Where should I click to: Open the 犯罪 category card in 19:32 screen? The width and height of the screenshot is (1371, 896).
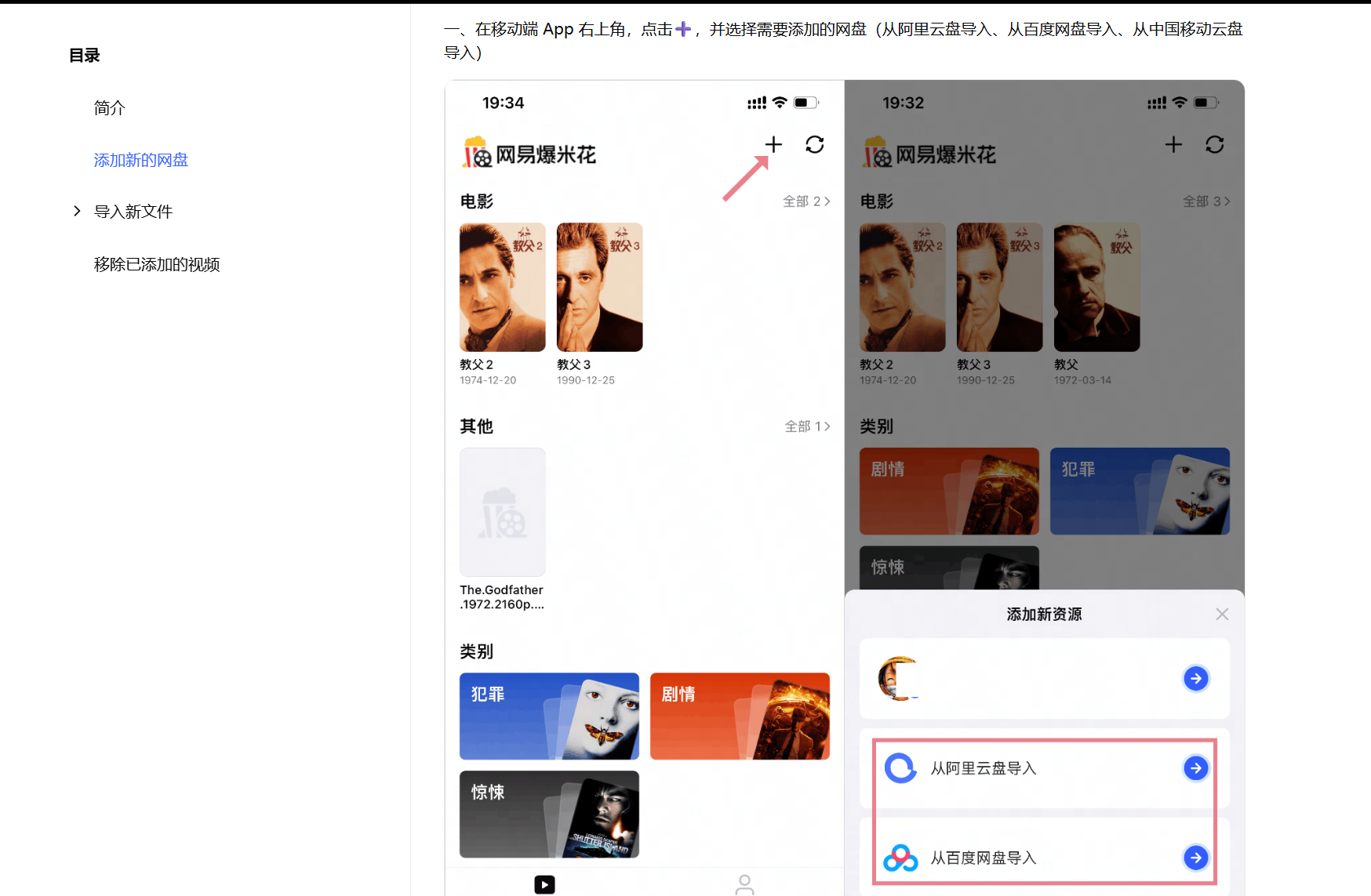[x=1140, y=492]
